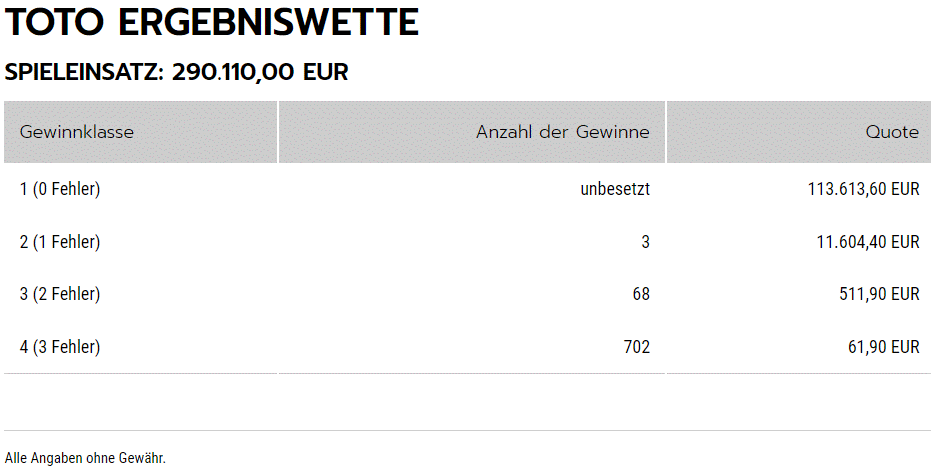Click the word Gewähr in the footer
Image resolution: width=931 pixels, height=468 pixels.
(x=142, y=458)
